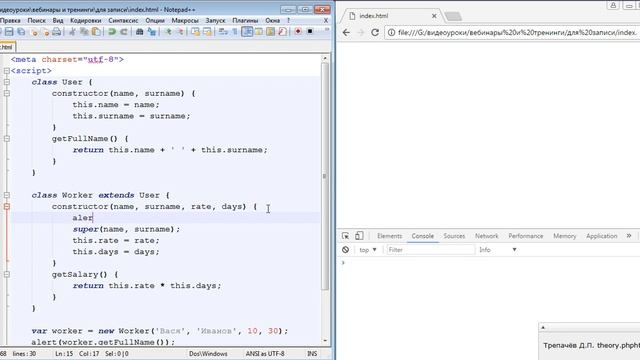
Task: Open the Replace dialog toolbar icon
Action: (x=151, y=31)
